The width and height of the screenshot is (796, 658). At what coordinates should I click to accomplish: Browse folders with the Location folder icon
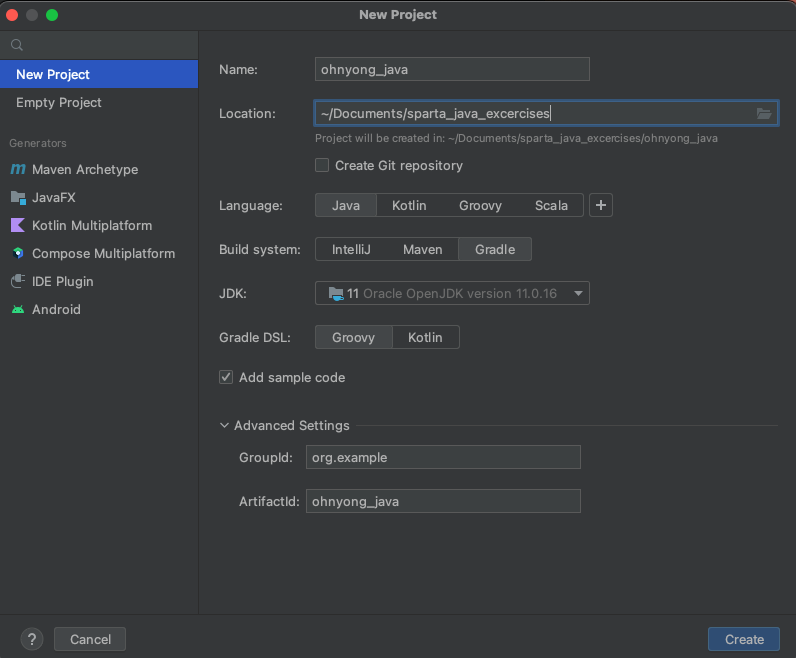pyautogui.click(x=764, y=113)
